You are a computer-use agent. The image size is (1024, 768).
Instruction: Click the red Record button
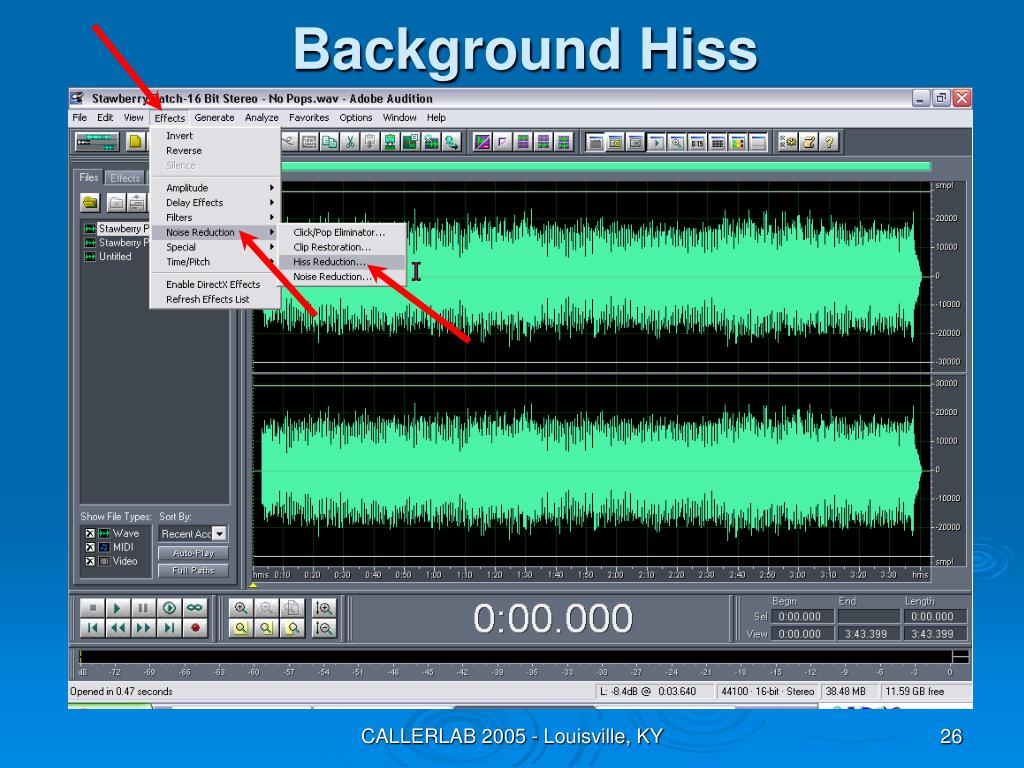click(x=195, y=628)
